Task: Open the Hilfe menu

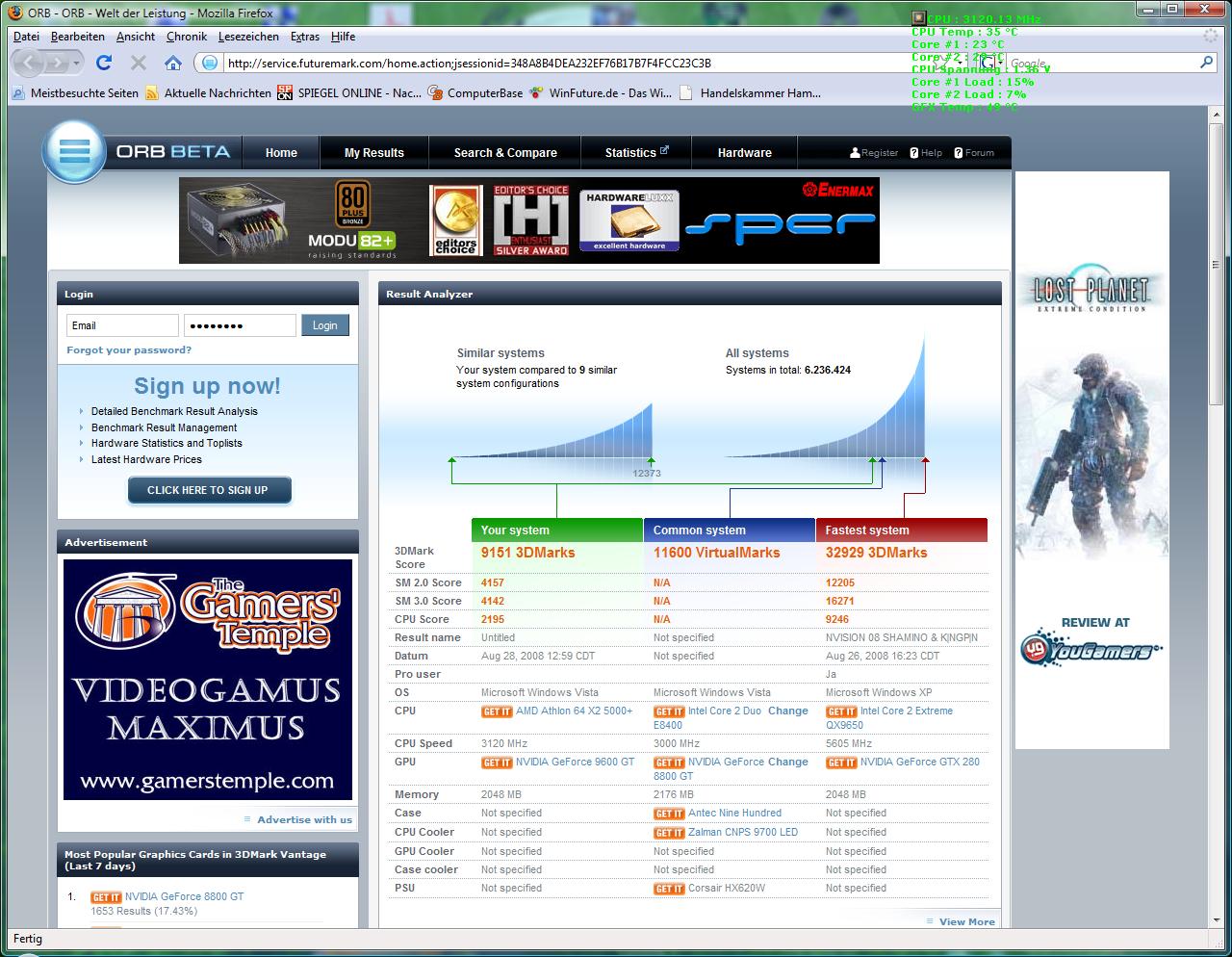Action: [343, 37]
